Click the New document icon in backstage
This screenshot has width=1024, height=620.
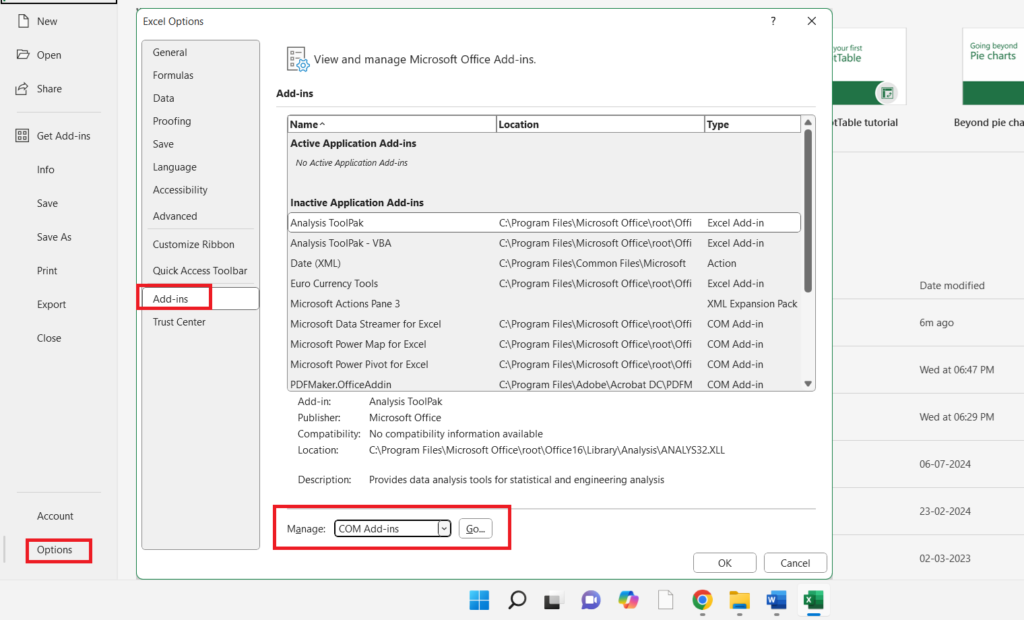[24, 21]
